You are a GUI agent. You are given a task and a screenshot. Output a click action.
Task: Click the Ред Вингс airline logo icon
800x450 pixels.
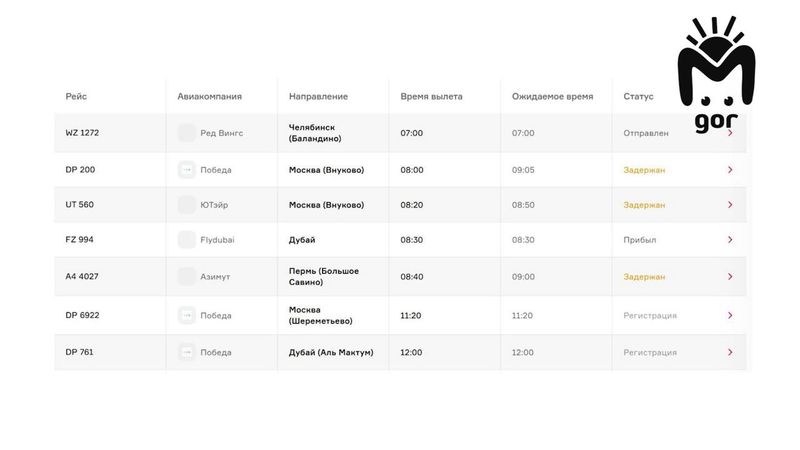pyautogui.click(x=186, y=133)
